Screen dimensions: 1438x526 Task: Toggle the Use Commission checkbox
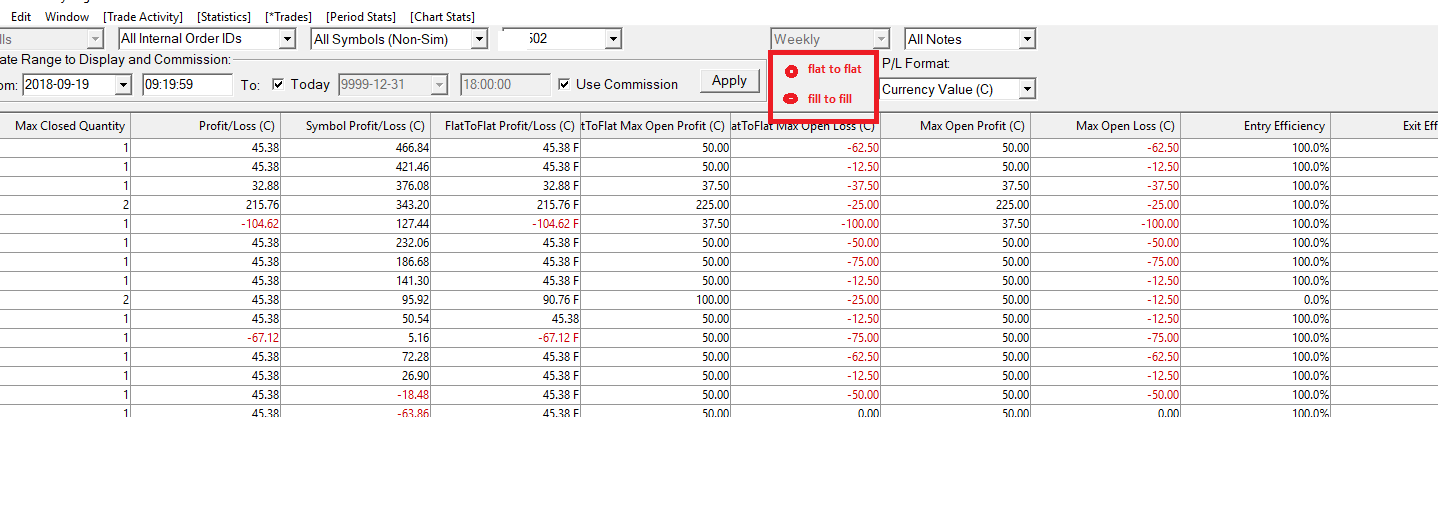point(564,84)
